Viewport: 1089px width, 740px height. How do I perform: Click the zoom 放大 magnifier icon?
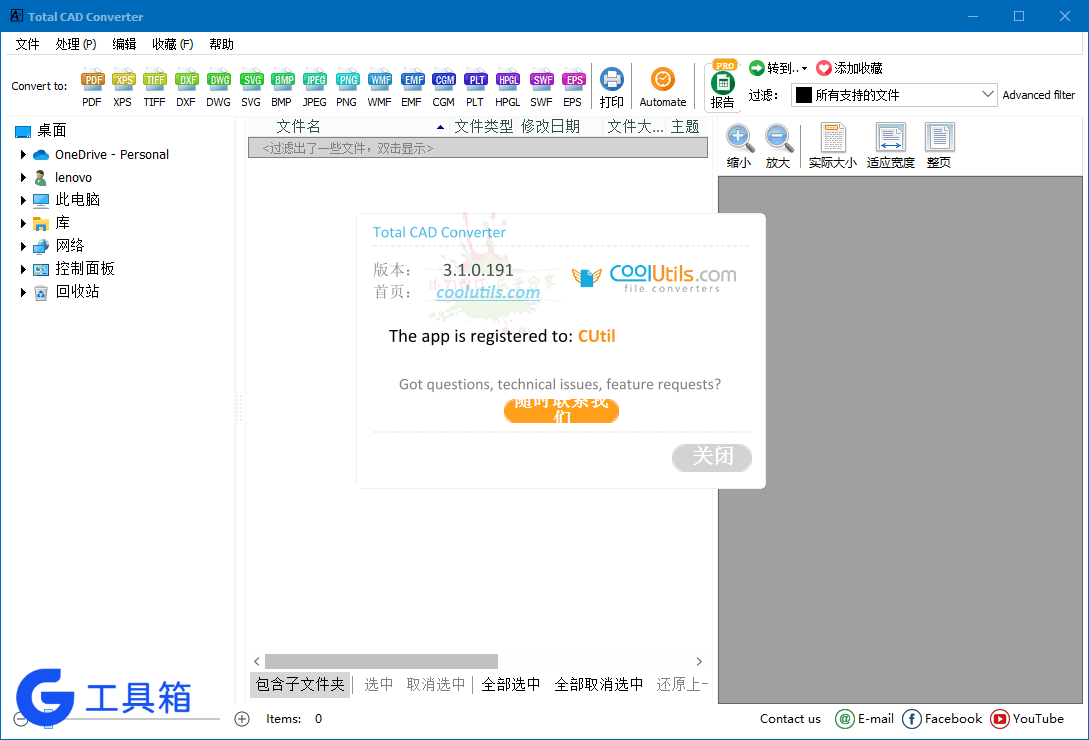tap(778, 146)
